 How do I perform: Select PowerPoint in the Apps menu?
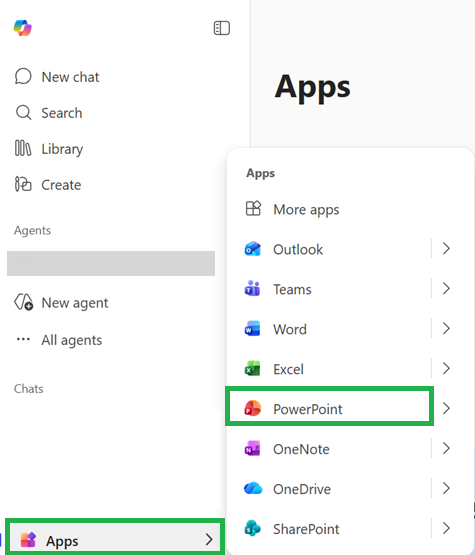(x=330, y=406)
